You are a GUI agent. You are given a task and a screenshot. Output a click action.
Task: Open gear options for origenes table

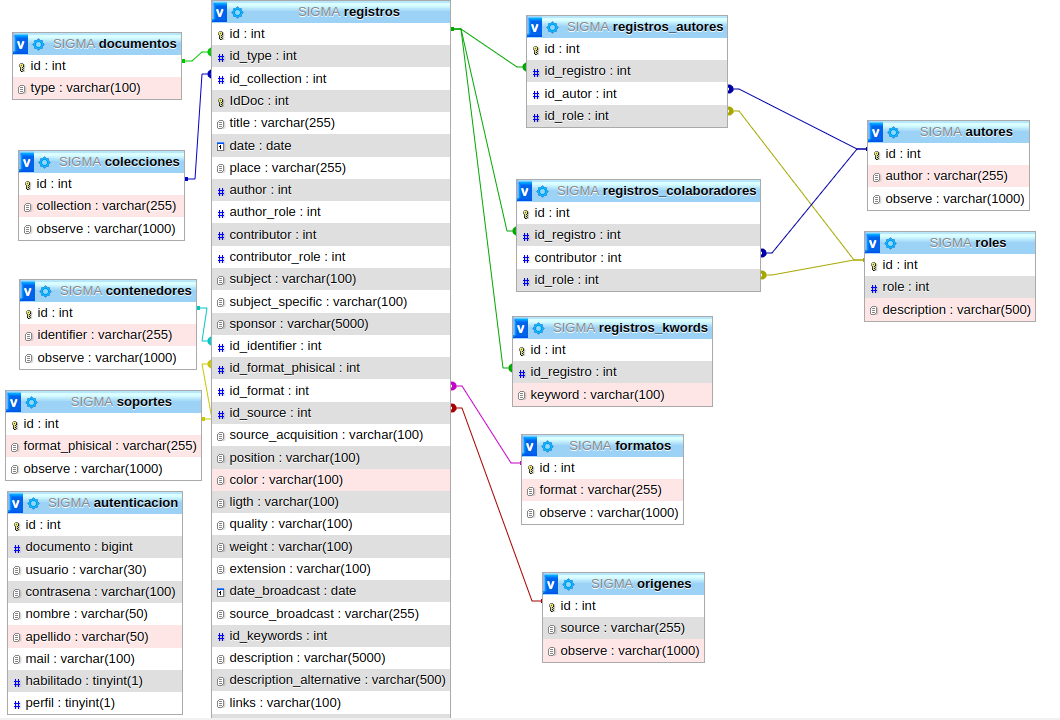(x=568, y=584)
